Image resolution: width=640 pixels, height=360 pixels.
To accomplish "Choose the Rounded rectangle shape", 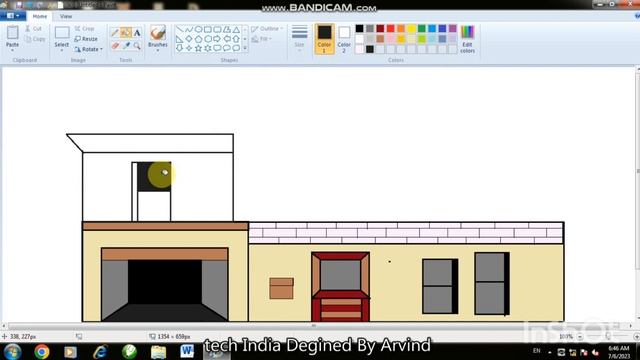I will point(217,29).
